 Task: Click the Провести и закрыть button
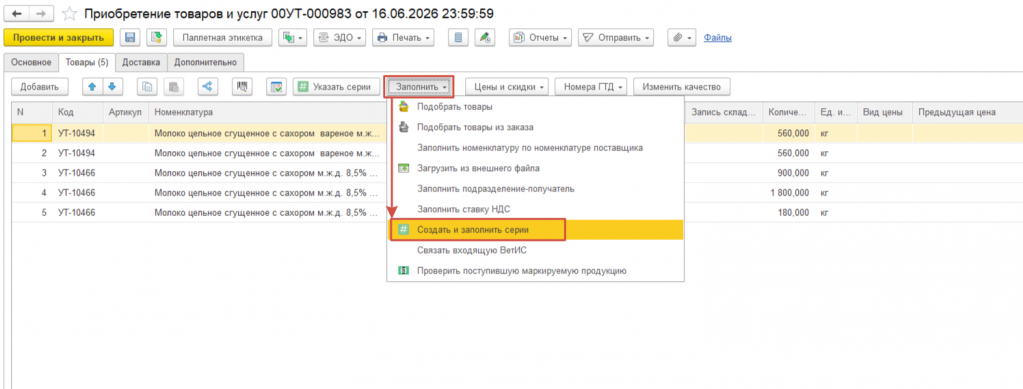point(59,38)
